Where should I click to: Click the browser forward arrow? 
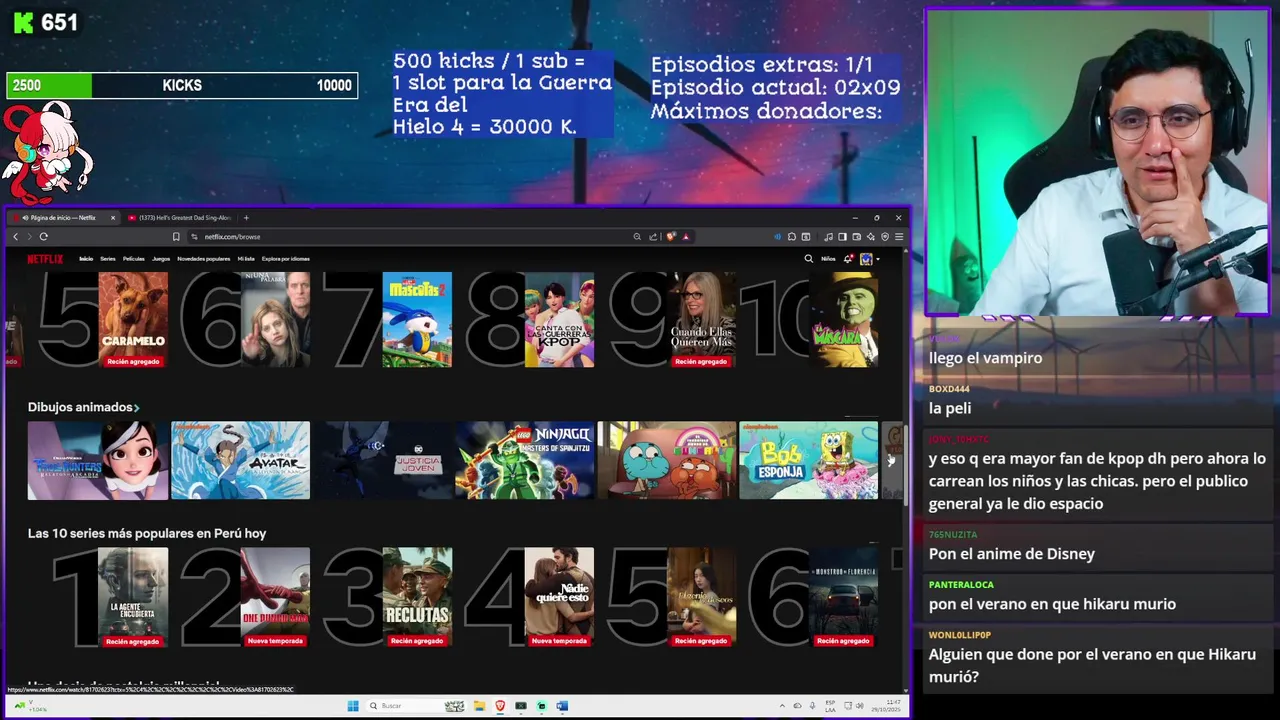tap(29, 237)
